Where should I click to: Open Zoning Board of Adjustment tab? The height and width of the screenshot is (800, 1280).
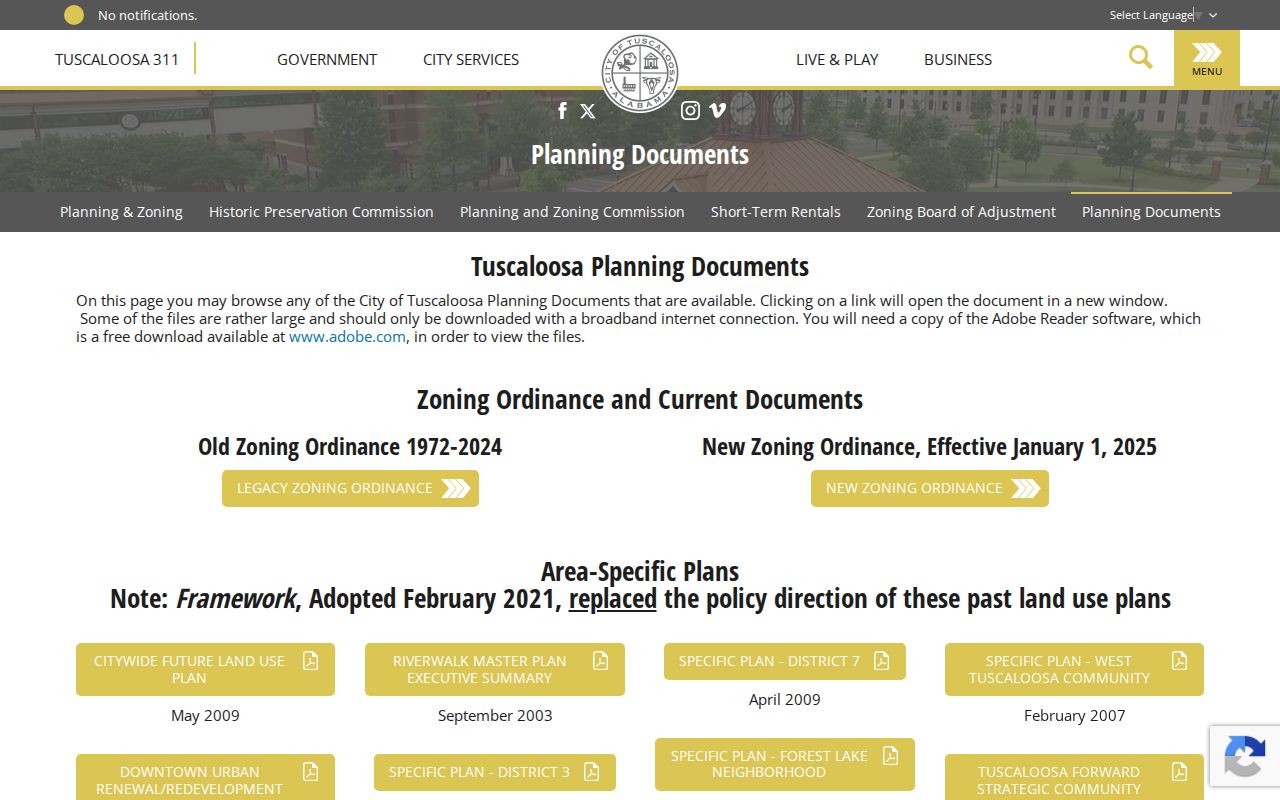(x=961, y=212)
